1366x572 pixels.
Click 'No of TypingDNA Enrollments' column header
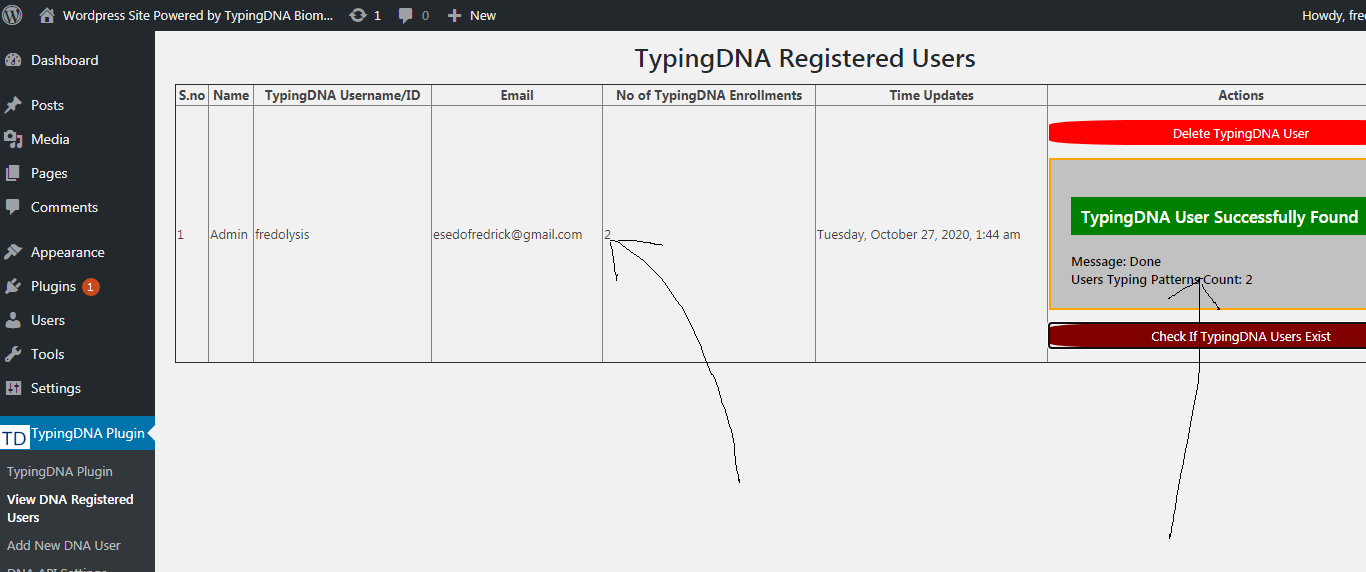pyautogui.click(x=709, y=95)
